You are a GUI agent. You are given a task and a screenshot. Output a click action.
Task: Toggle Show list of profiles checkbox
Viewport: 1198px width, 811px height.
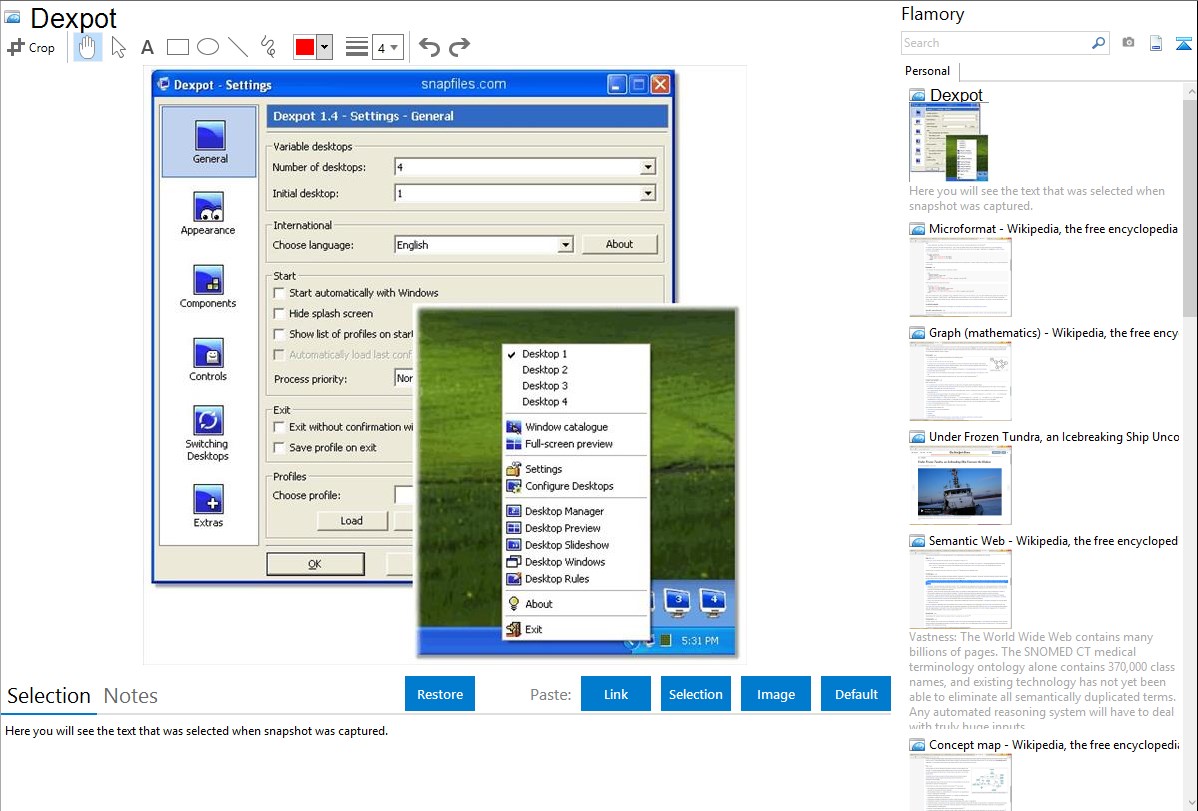click(279, 334)
